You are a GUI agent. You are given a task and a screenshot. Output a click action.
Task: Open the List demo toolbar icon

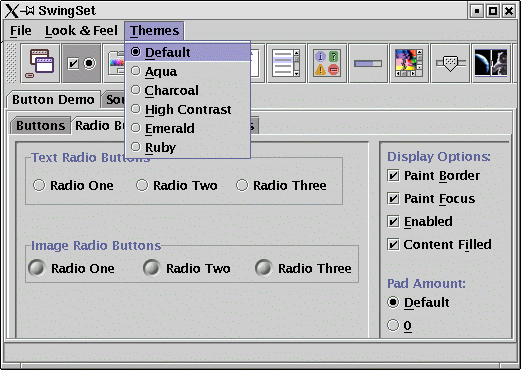(286, 63)
